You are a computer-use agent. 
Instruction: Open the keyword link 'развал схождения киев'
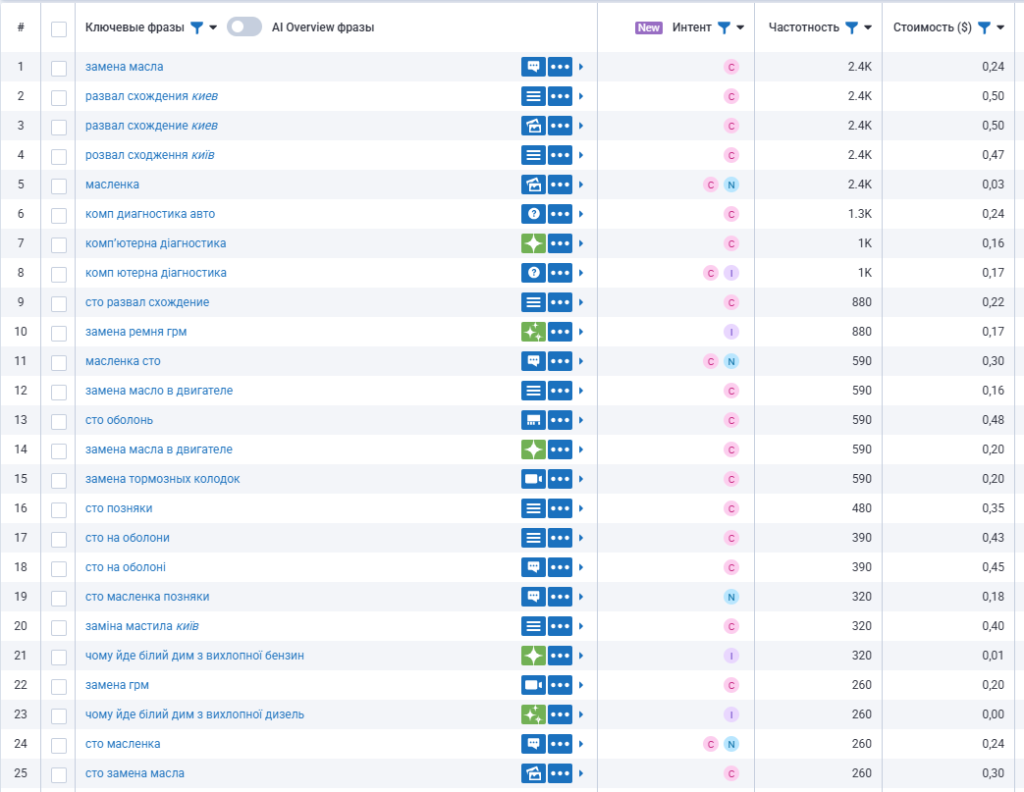(x=151, y=96)
